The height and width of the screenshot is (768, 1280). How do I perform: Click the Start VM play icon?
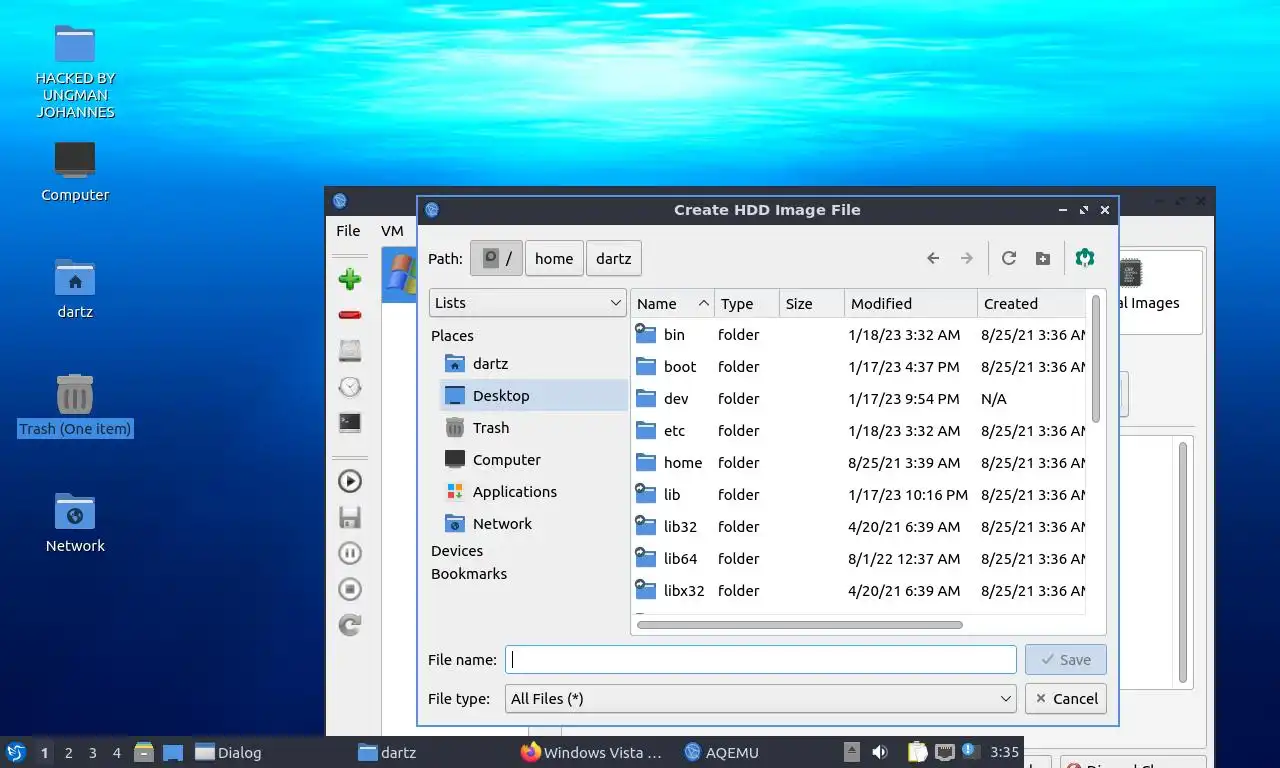point(350,481)
